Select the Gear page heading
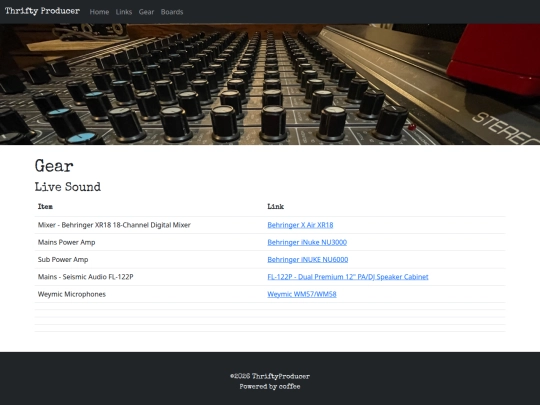The image size is (540, 405). [54, 166]
